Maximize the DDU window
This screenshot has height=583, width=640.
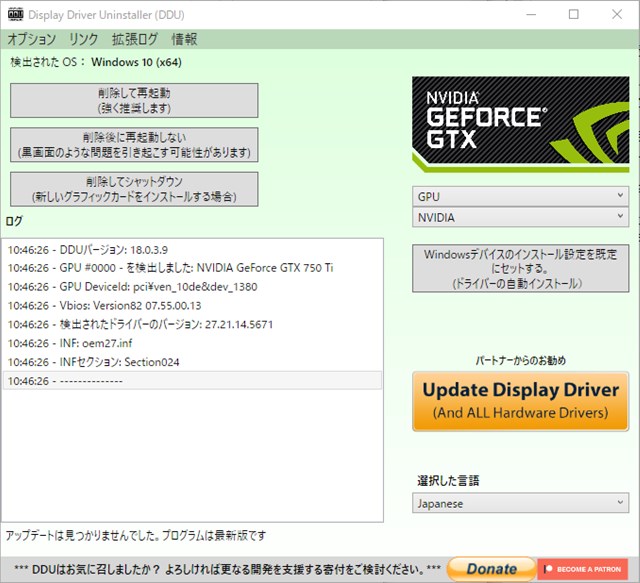click(x=573, y=15)
